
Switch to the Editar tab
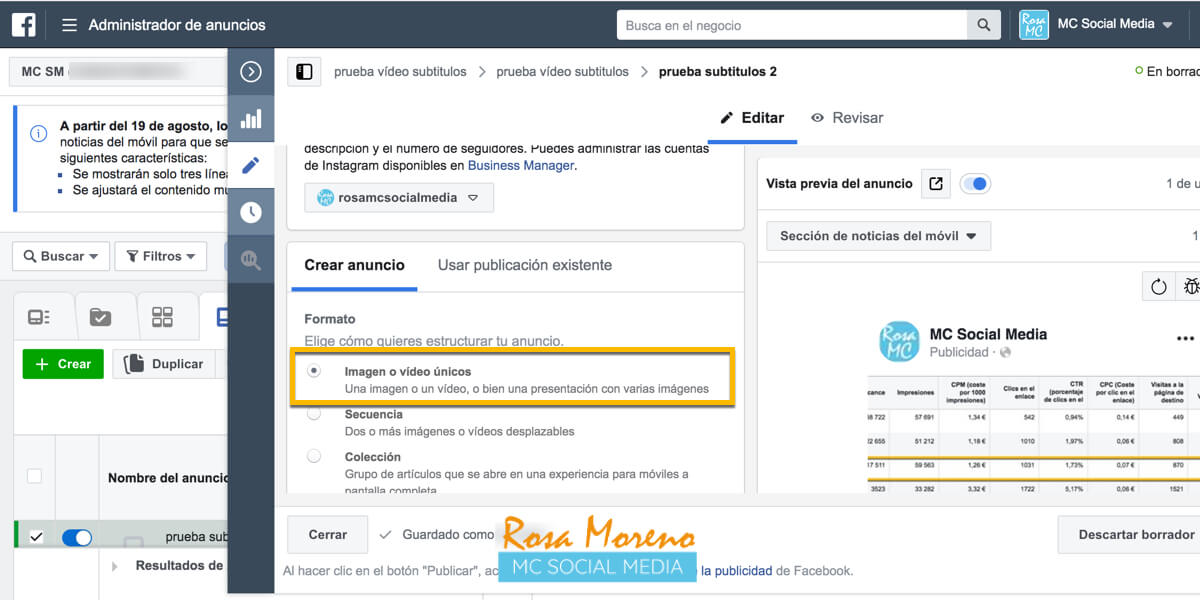(x=752, y=118)
